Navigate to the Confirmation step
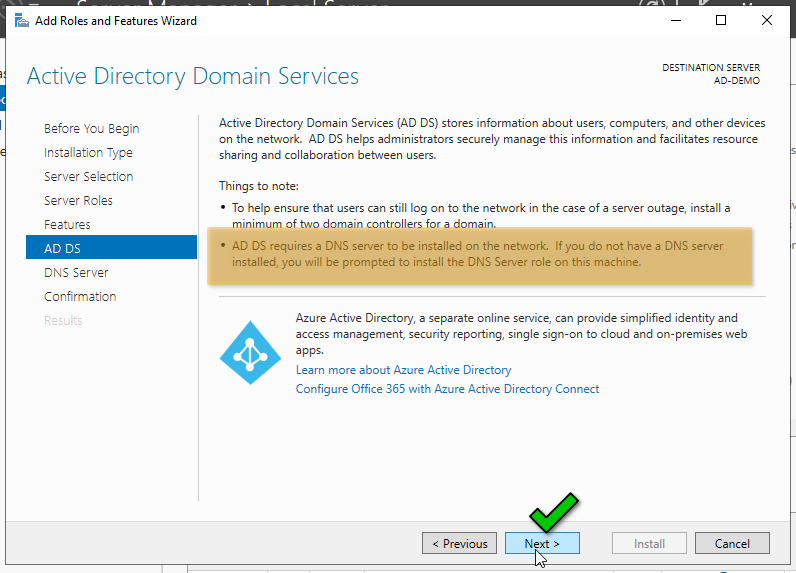This screenshot has height=573, width=796. [80, 296]
